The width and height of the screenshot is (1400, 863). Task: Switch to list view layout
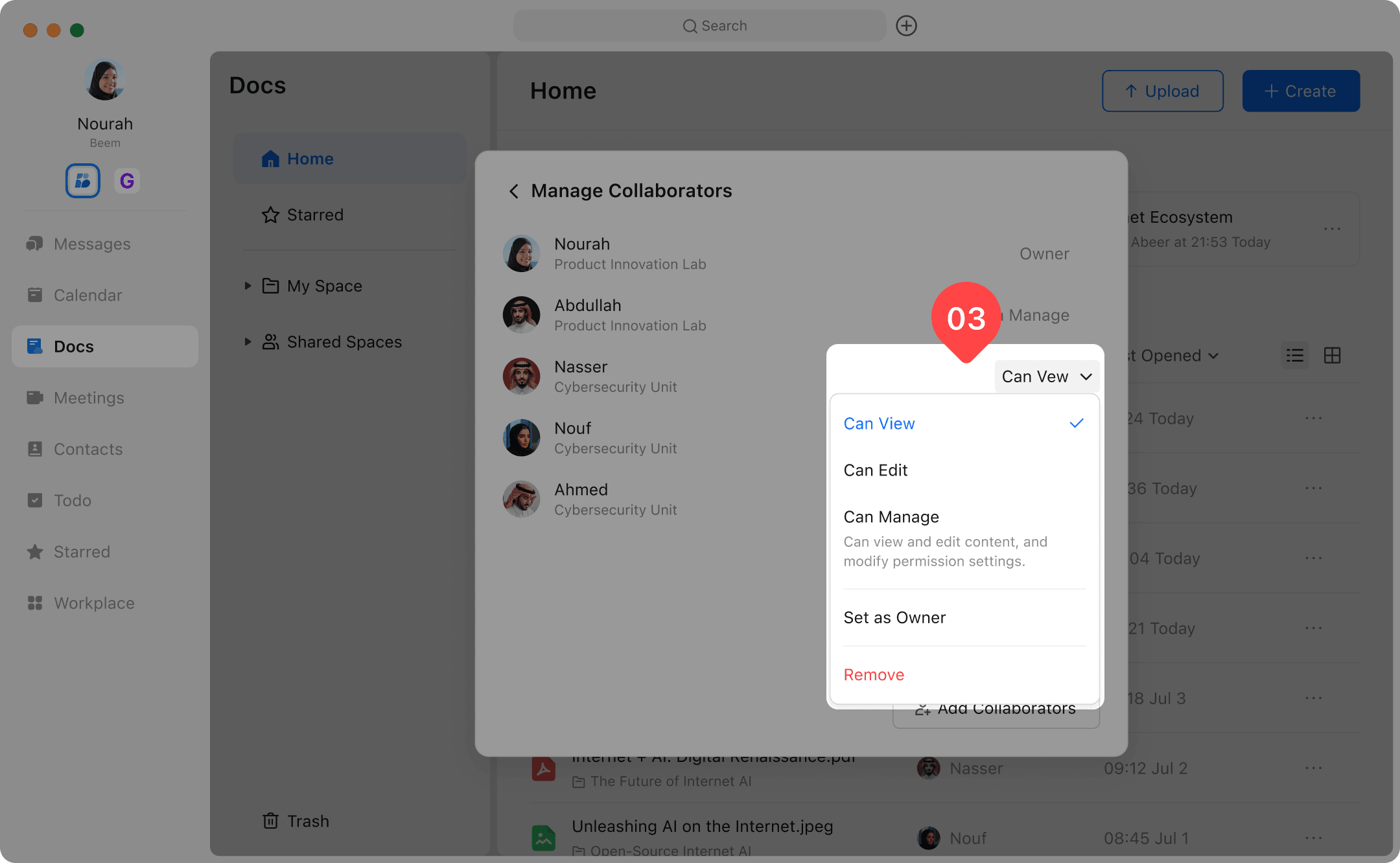coord(1294,356)
